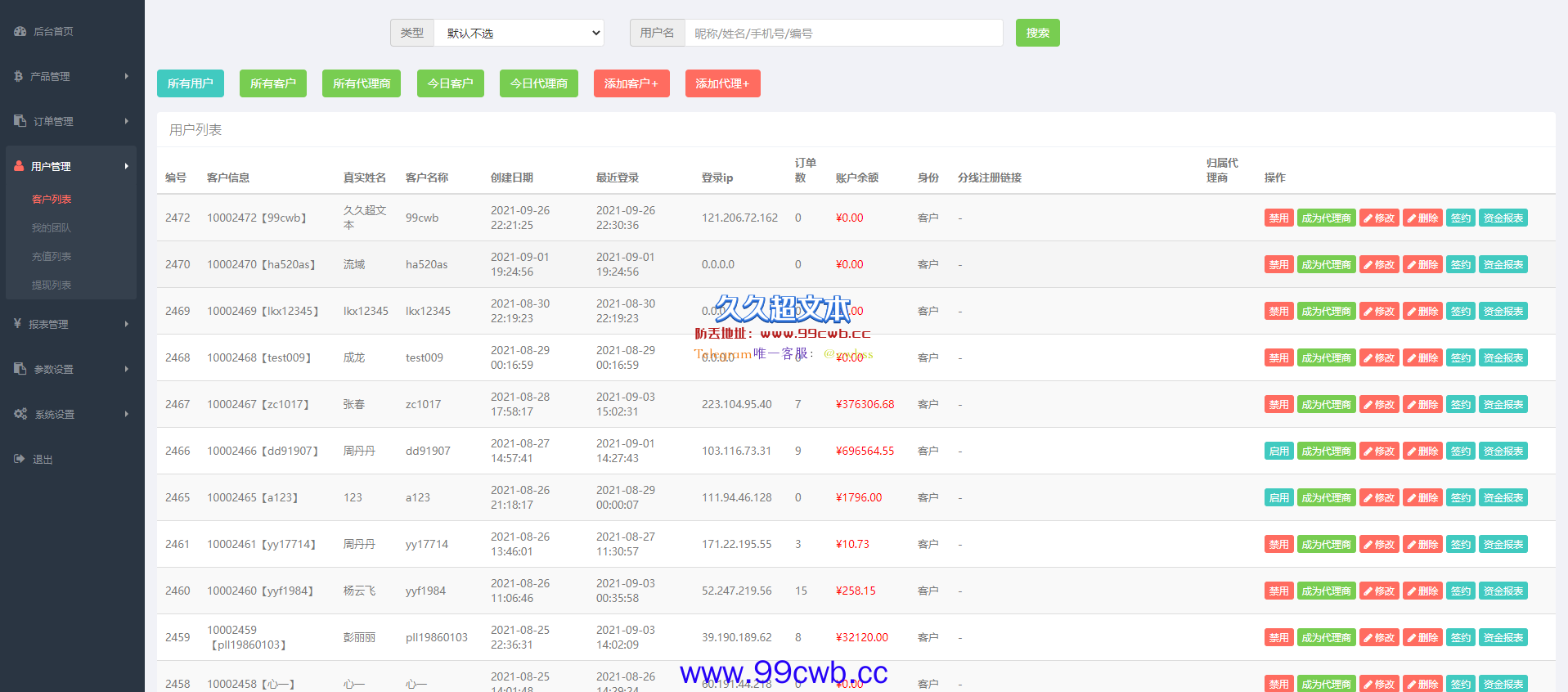The image size is (1568, 692).
Task: Click 签约 for user 2467
Action: 1461,404
